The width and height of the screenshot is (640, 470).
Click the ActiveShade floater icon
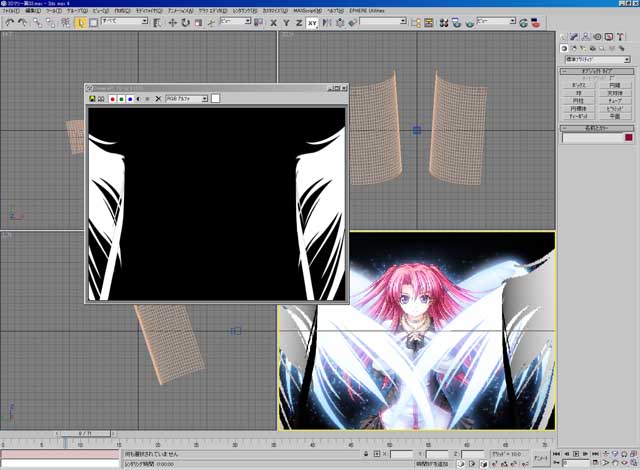tap(536, 23)
